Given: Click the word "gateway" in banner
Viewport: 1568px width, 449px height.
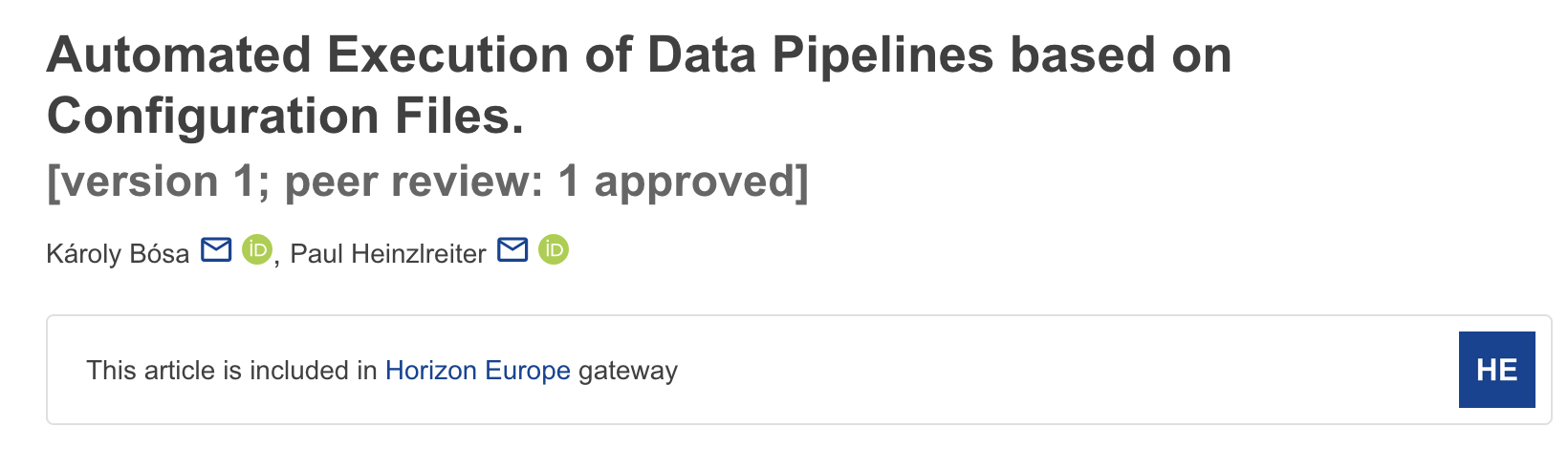Looking at the screenshot, I should 628,371.
